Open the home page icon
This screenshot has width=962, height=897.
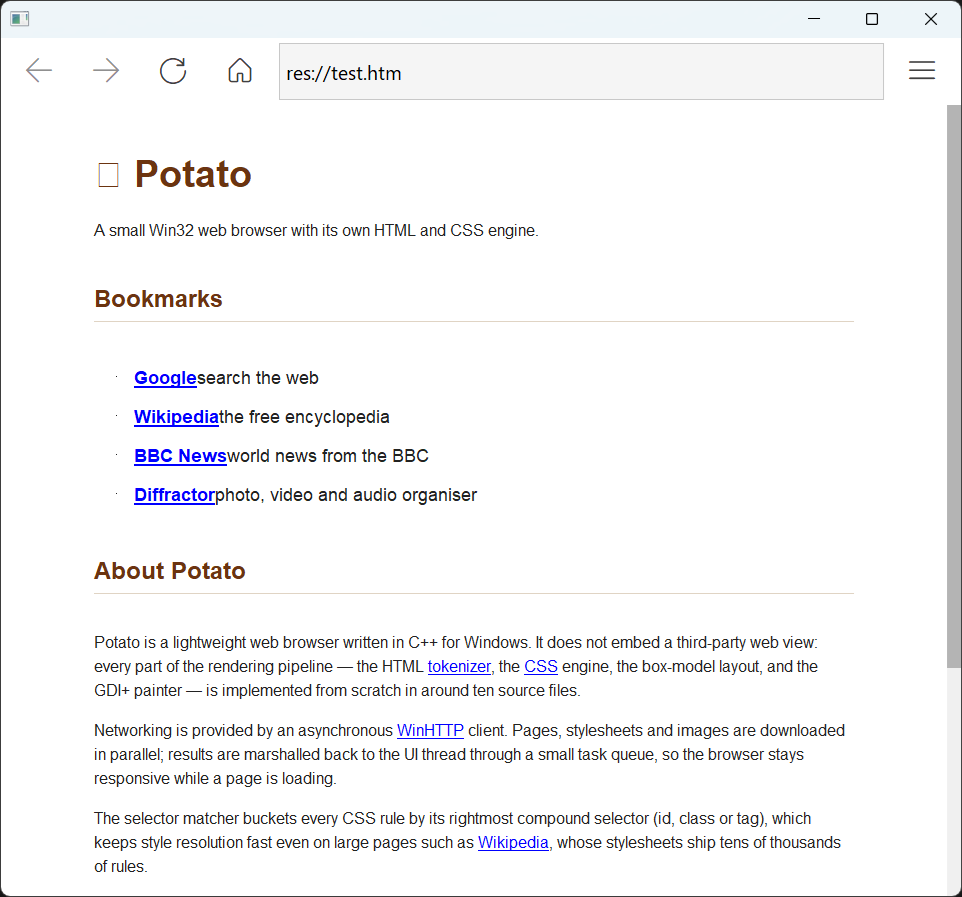point(240,71)
